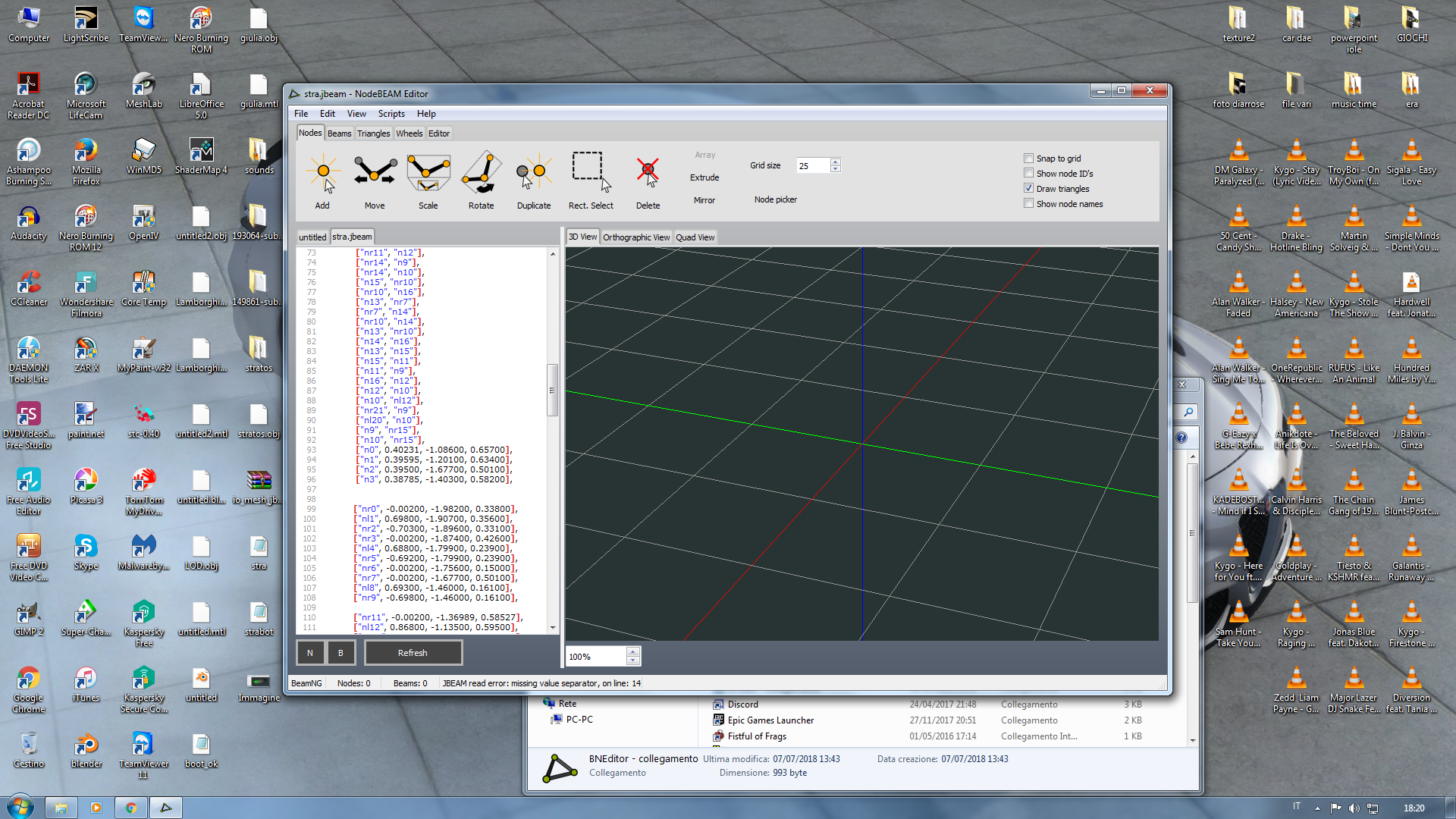1456x819 pixels.
Task: Switch to Orthographic View tab
Action: [x=635, y=237]
